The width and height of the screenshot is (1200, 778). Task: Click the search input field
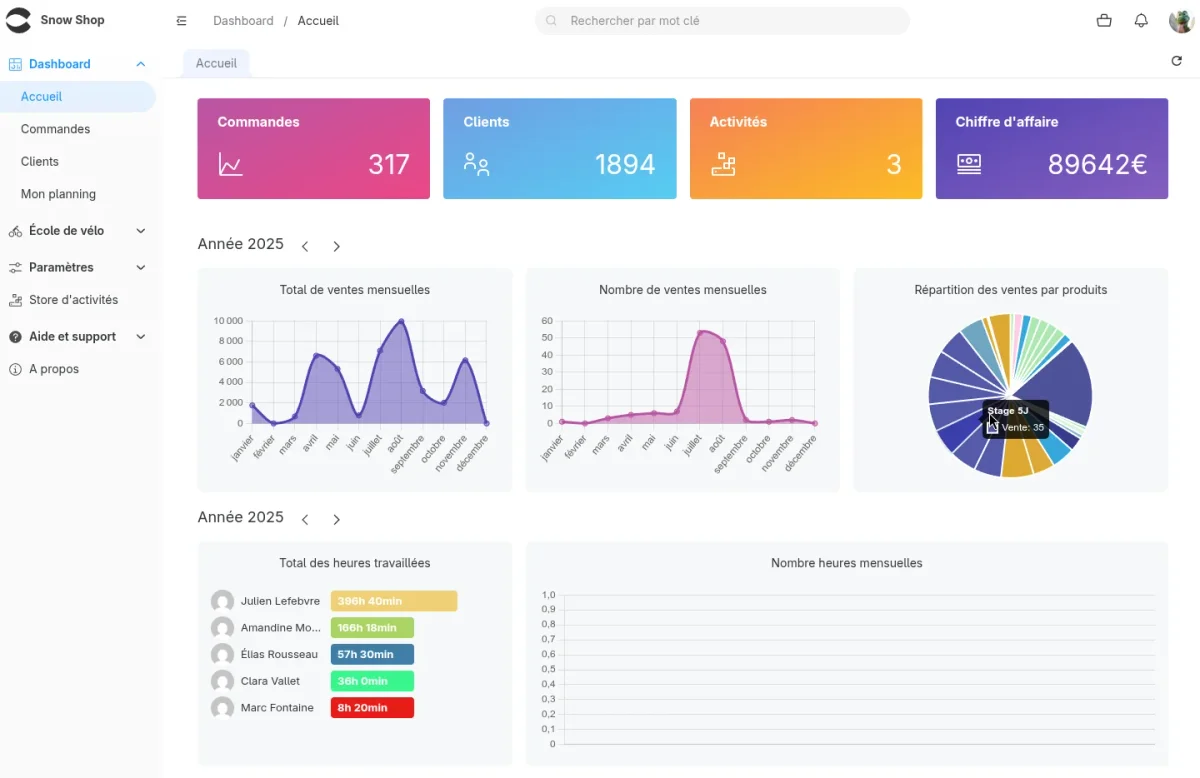(722, 20)
